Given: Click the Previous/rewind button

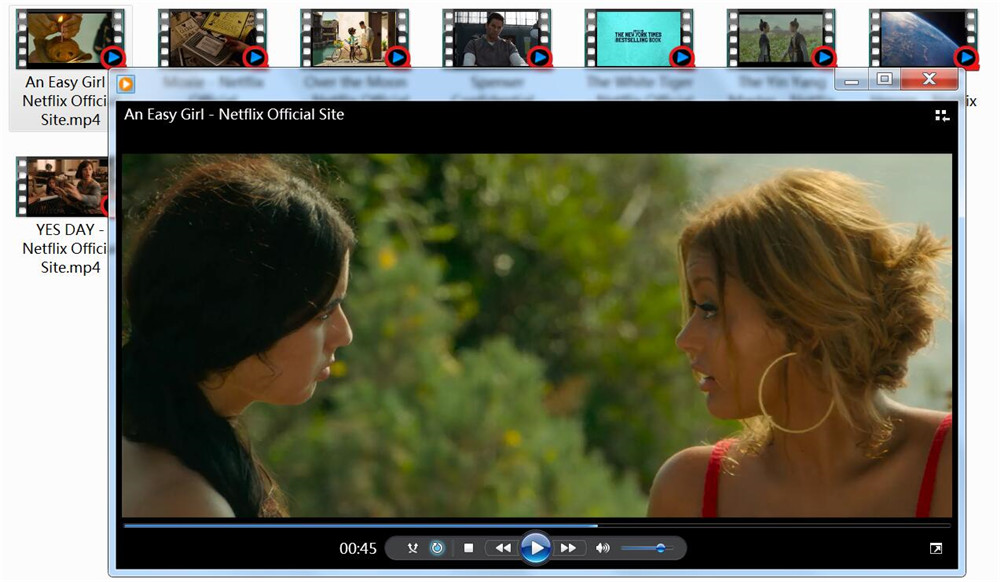Looking at the screenshot, I should tap(502, 548).
